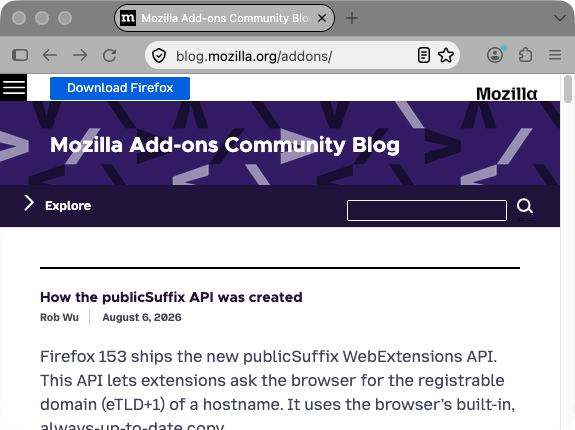The height and width of the screenshot is (430, 575).
Task: Open the Mozilla Add-ons Community Blog heading
Action: pyautogui.click(x=225, y=145)
